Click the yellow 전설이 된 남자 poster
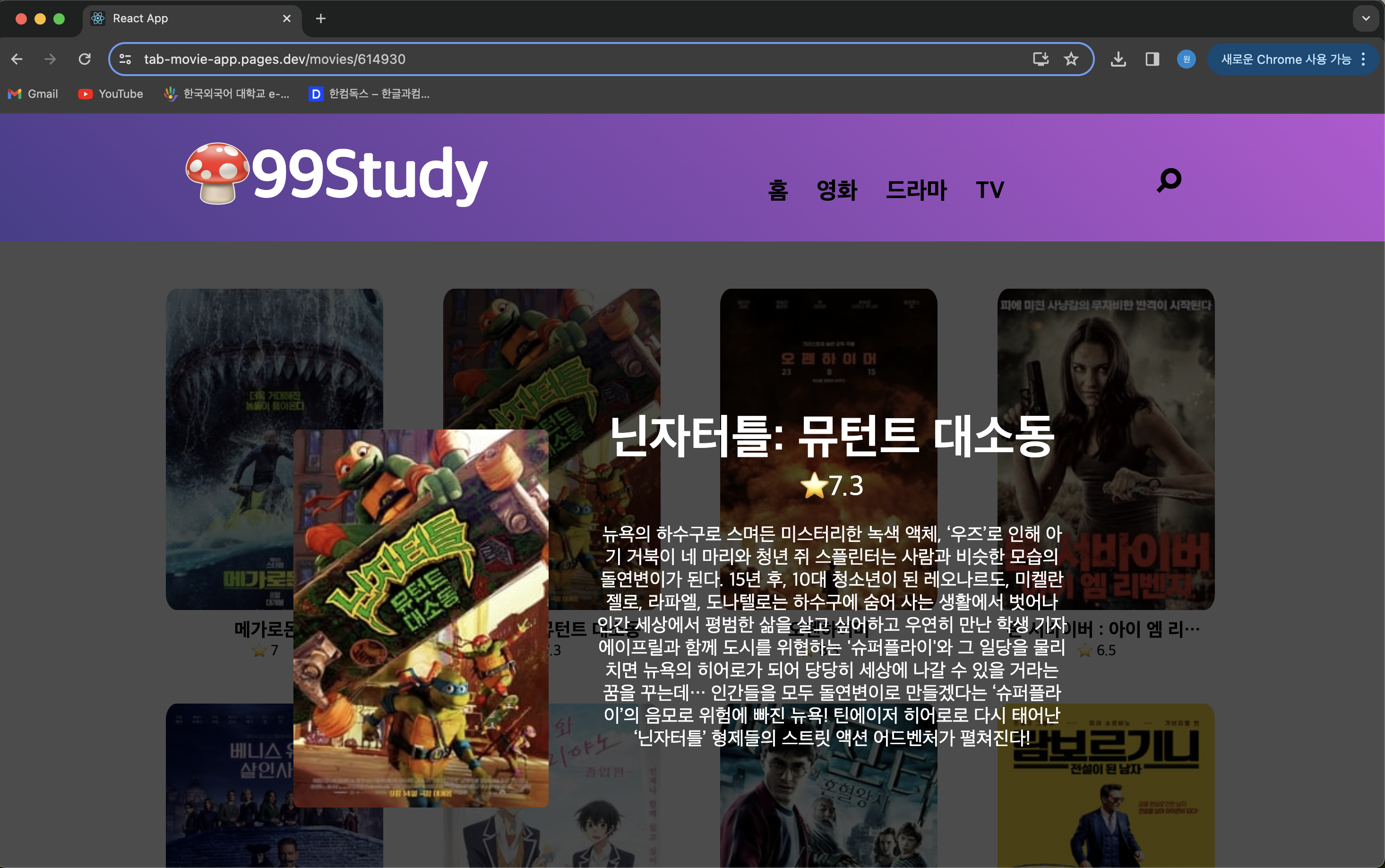Image resolution: width=1385 pixels, height=868 pixels. click(1105, 786)
